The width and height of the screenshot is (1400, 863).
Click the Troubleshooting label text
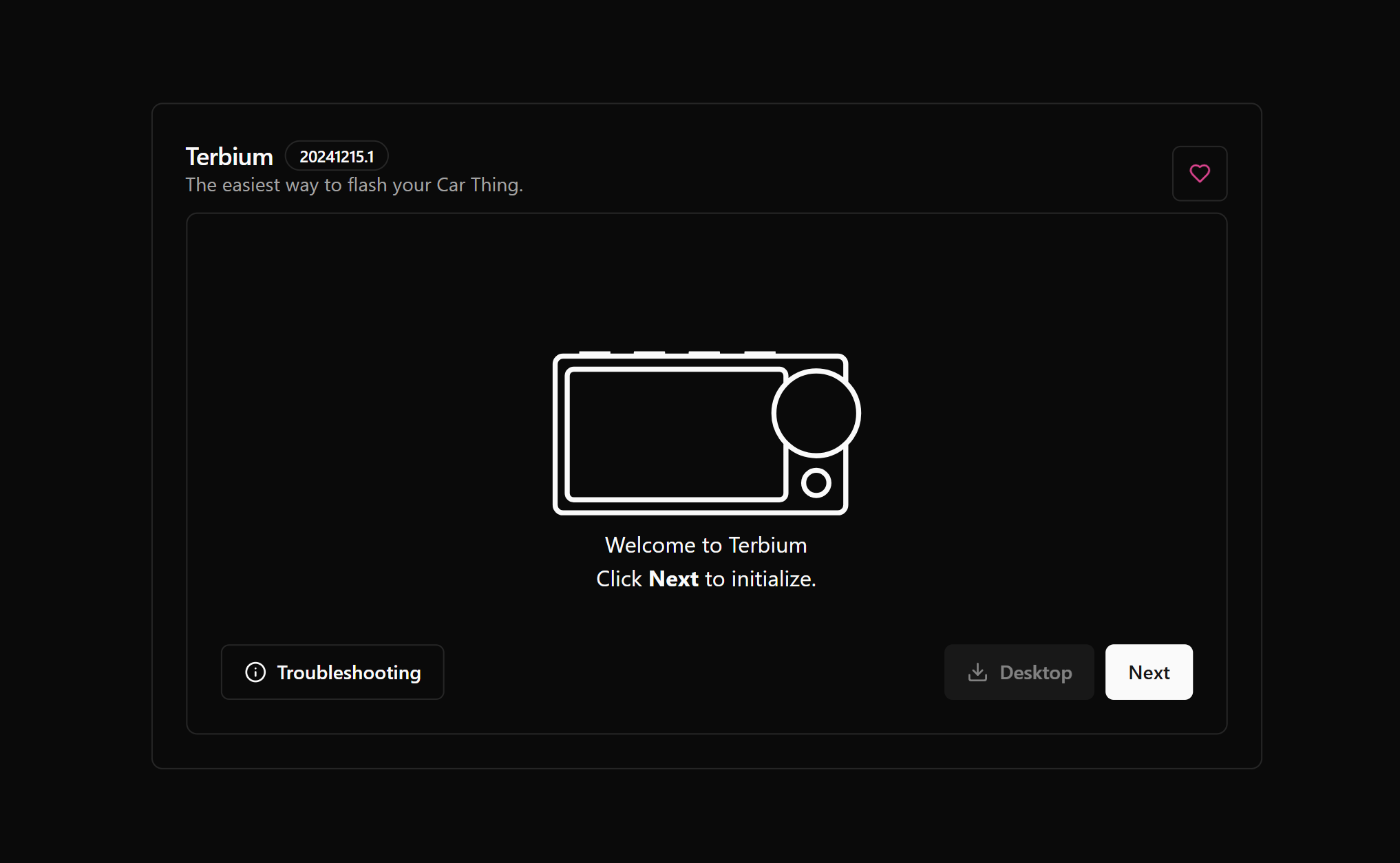[349, 672]
